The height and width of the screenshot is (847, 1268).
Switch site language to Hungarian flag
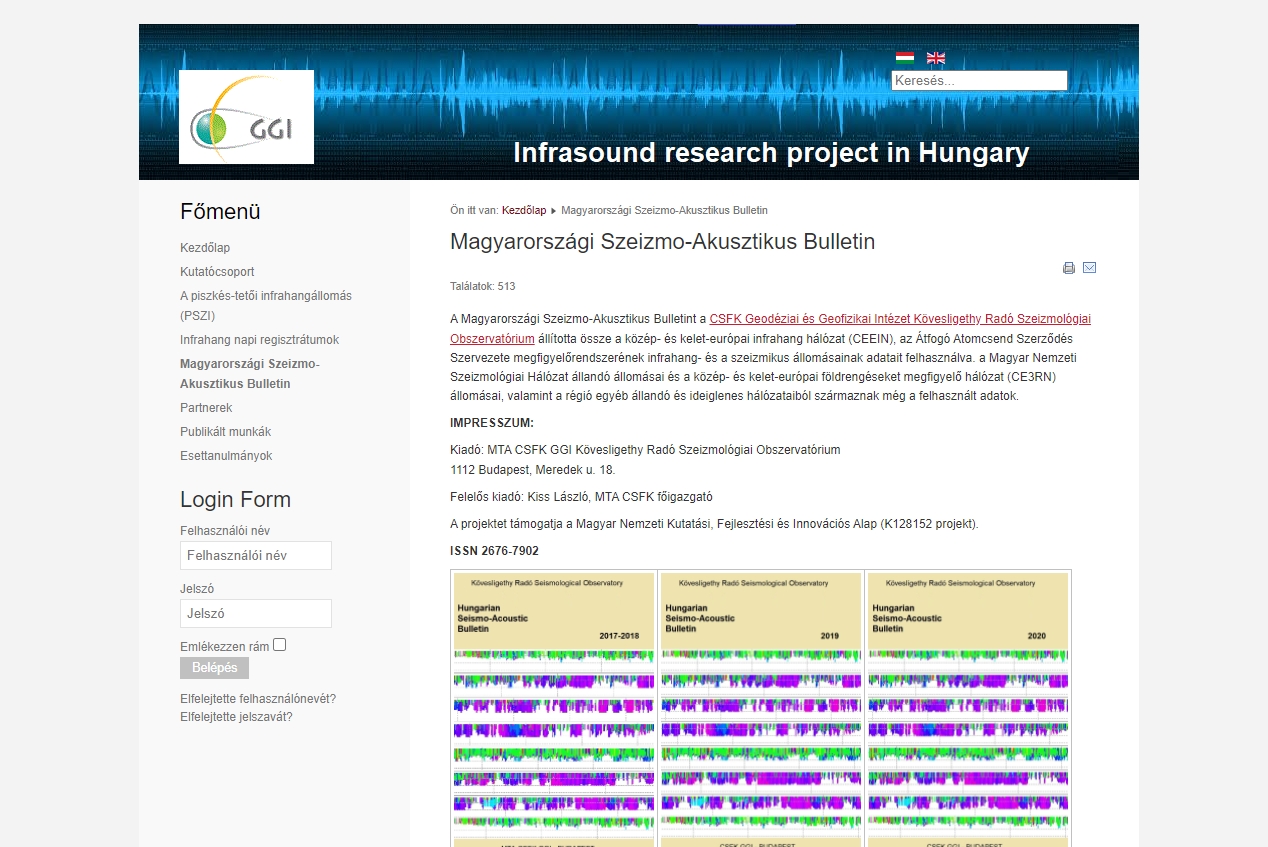905,58
